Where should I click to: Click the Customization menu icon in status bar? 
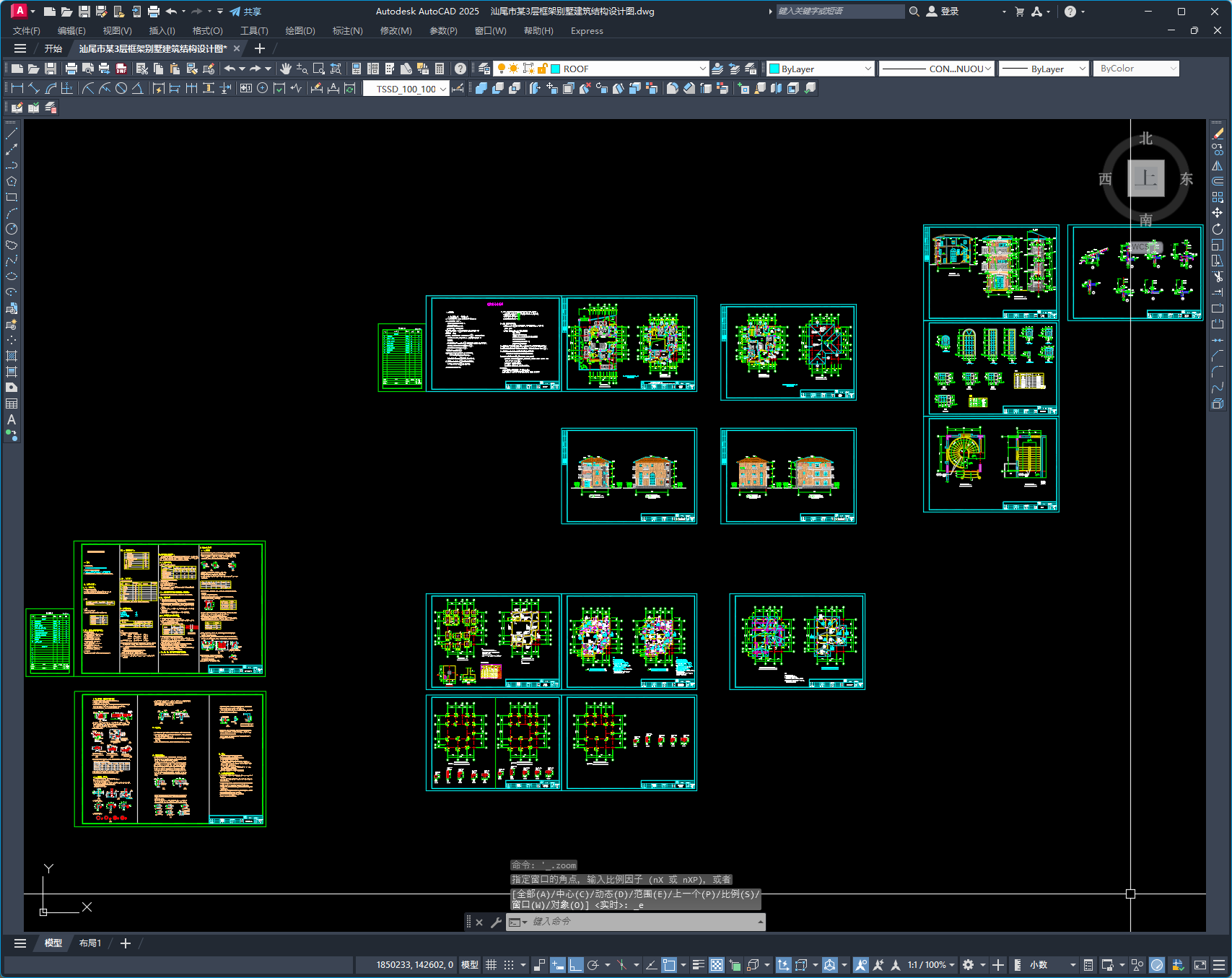tap(1219, 965)
